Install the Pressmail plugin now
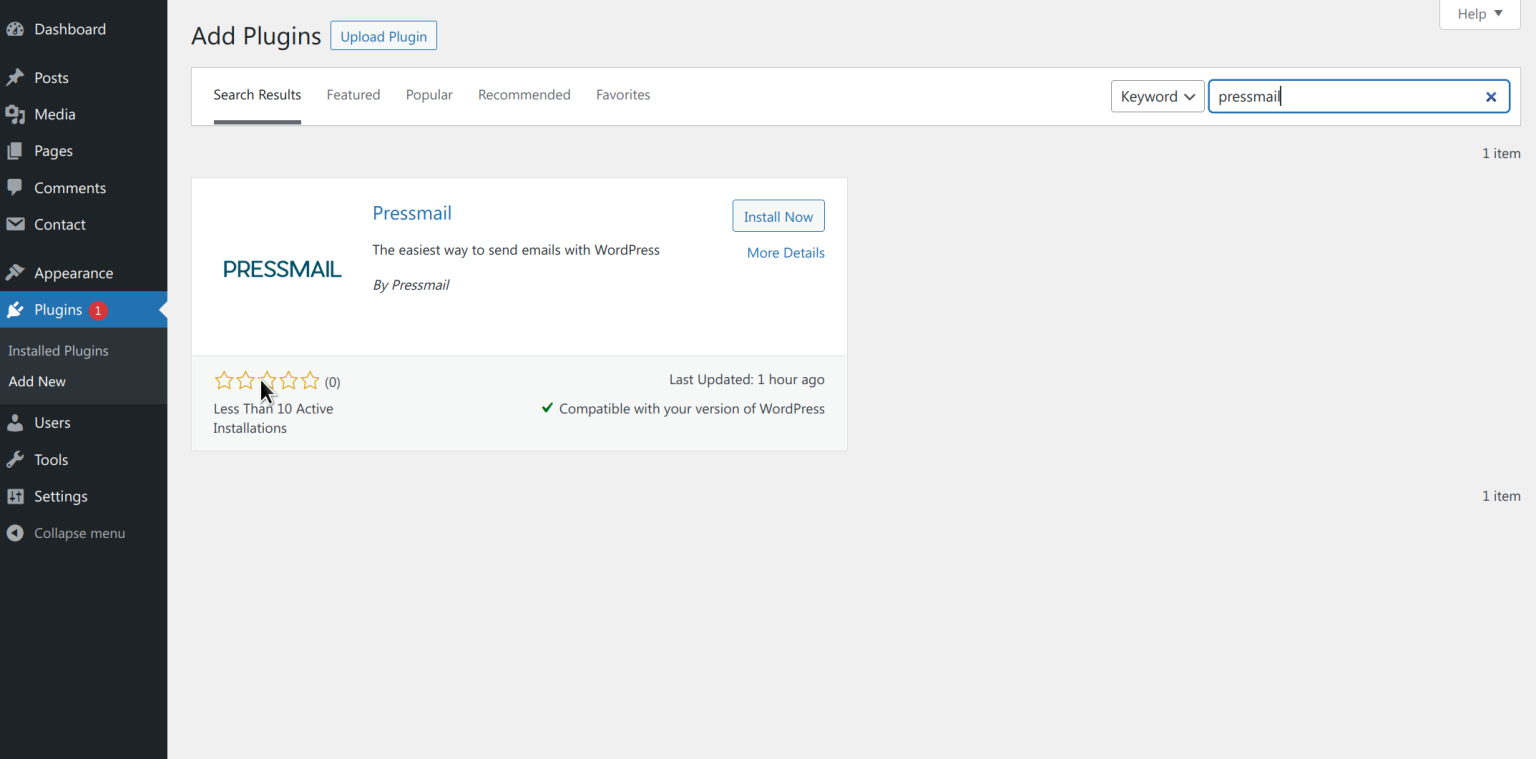The height and width of the screenshot is (759, 1536). click(778, 216)
